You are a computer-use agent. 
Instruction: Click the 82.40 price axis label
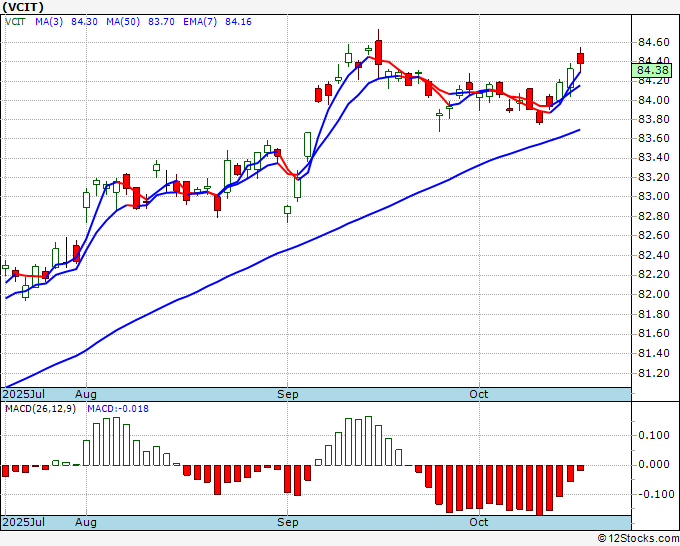[x=654, y=255]
